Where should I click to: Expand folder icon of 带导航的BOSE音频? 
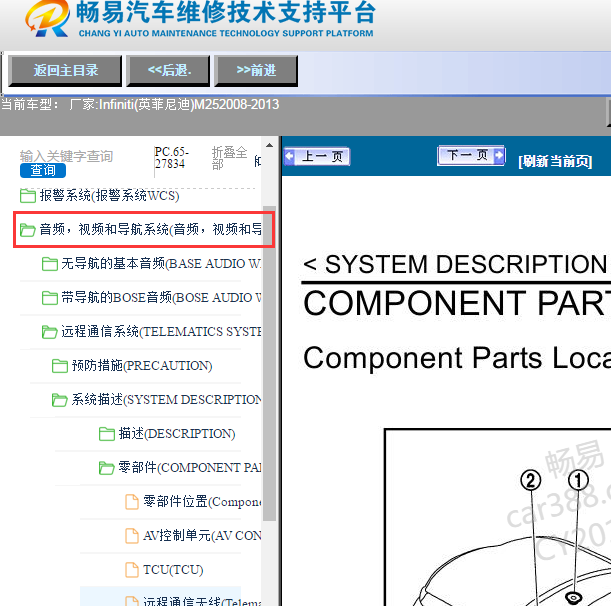tap(49, 298)
